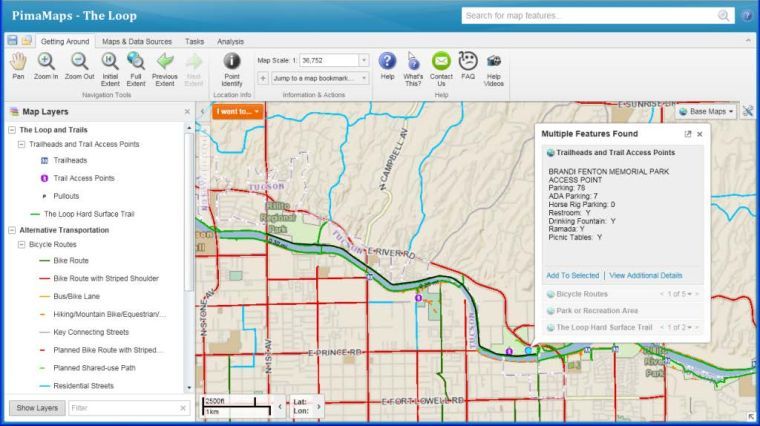
Task: Activate the Point Identify tool
Action: click(231, 65)
